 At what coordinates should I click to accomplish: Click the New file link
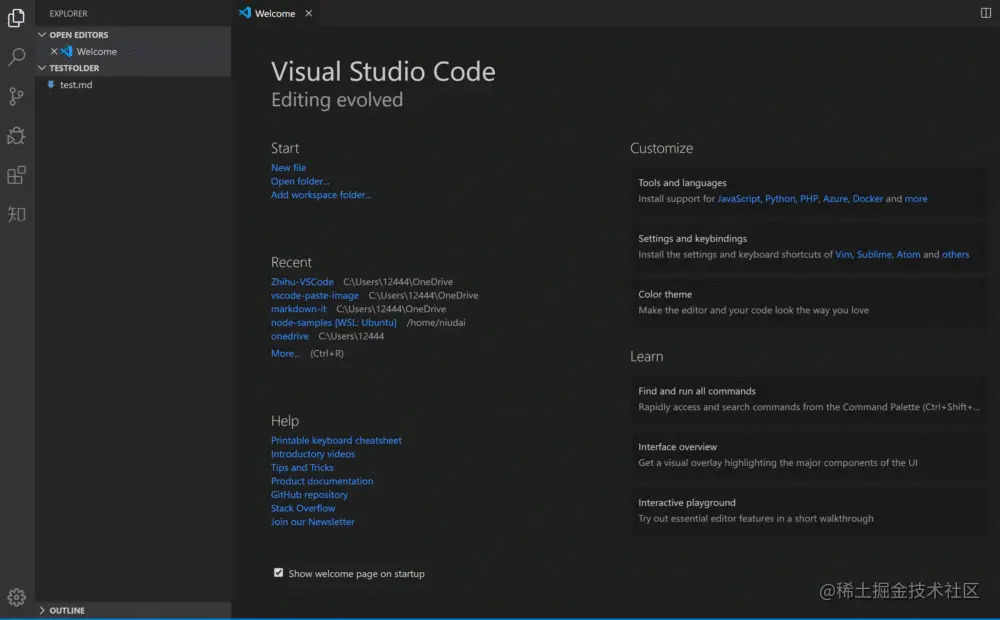click(288, 168)
